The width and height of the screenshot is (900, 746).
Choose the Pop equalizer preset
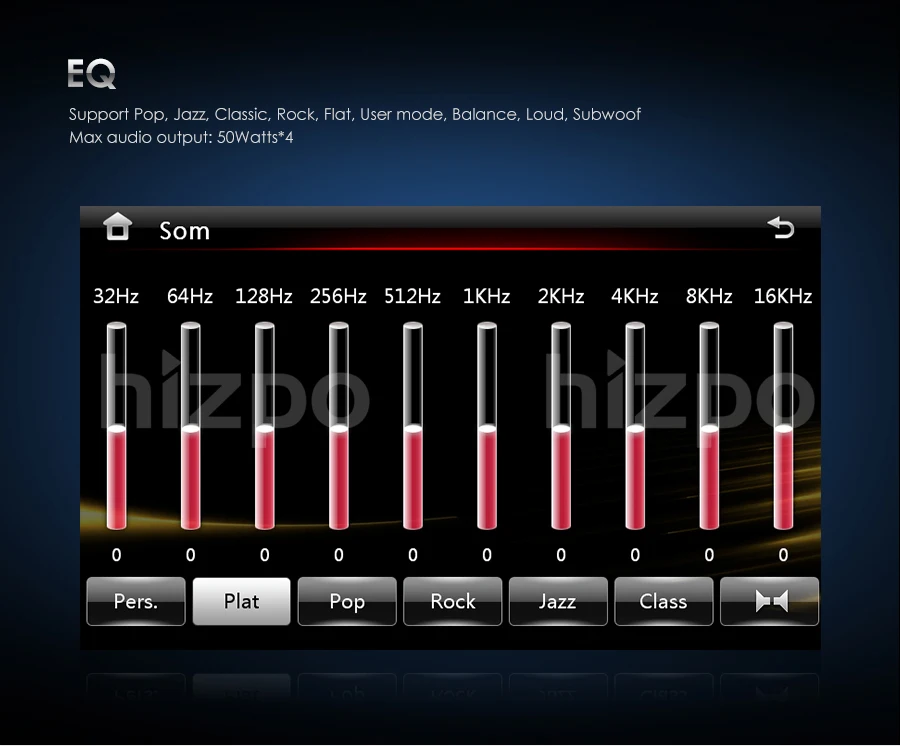(x=347, y=601)
